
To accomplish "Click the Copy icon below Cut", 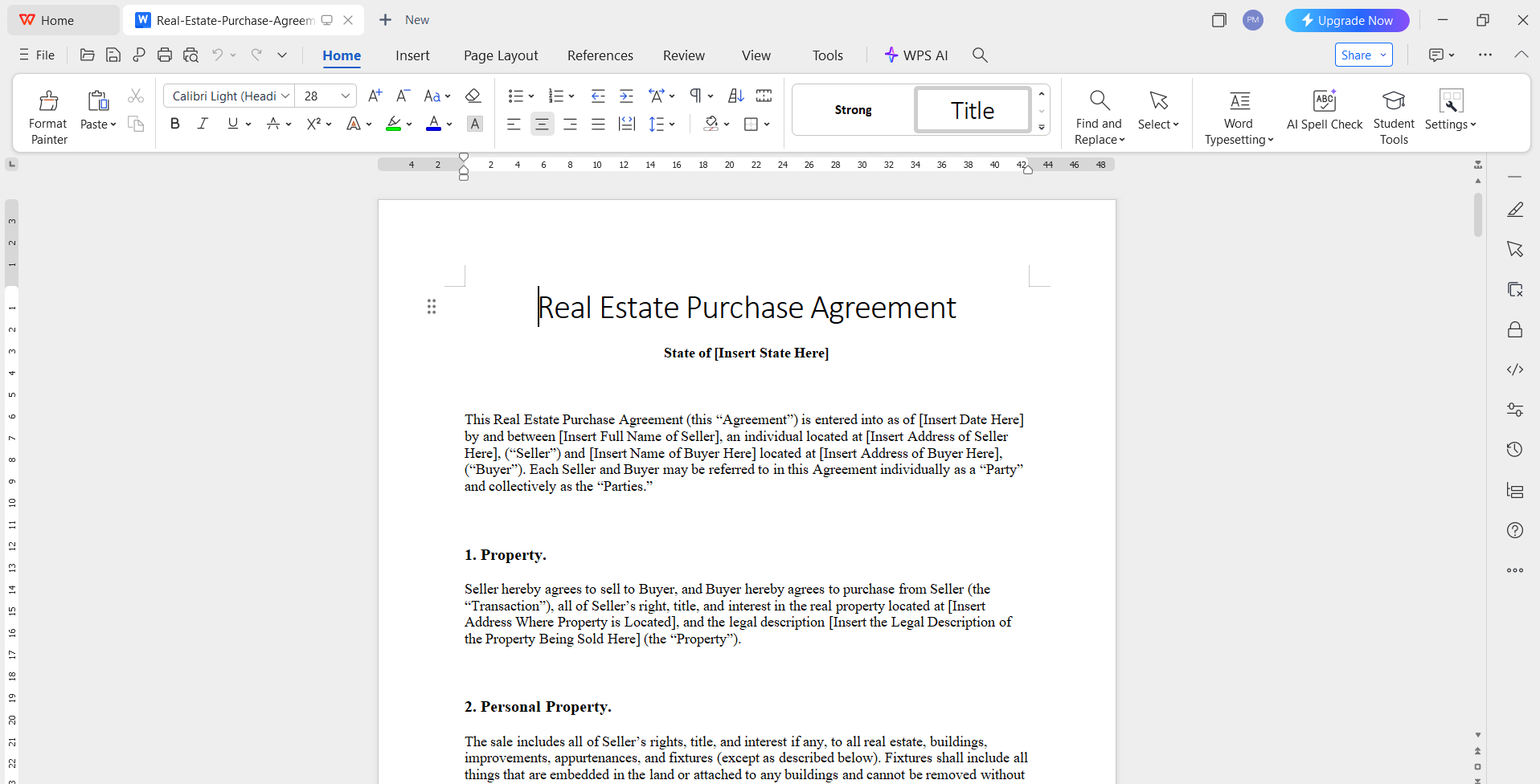I will click(136, 124).
